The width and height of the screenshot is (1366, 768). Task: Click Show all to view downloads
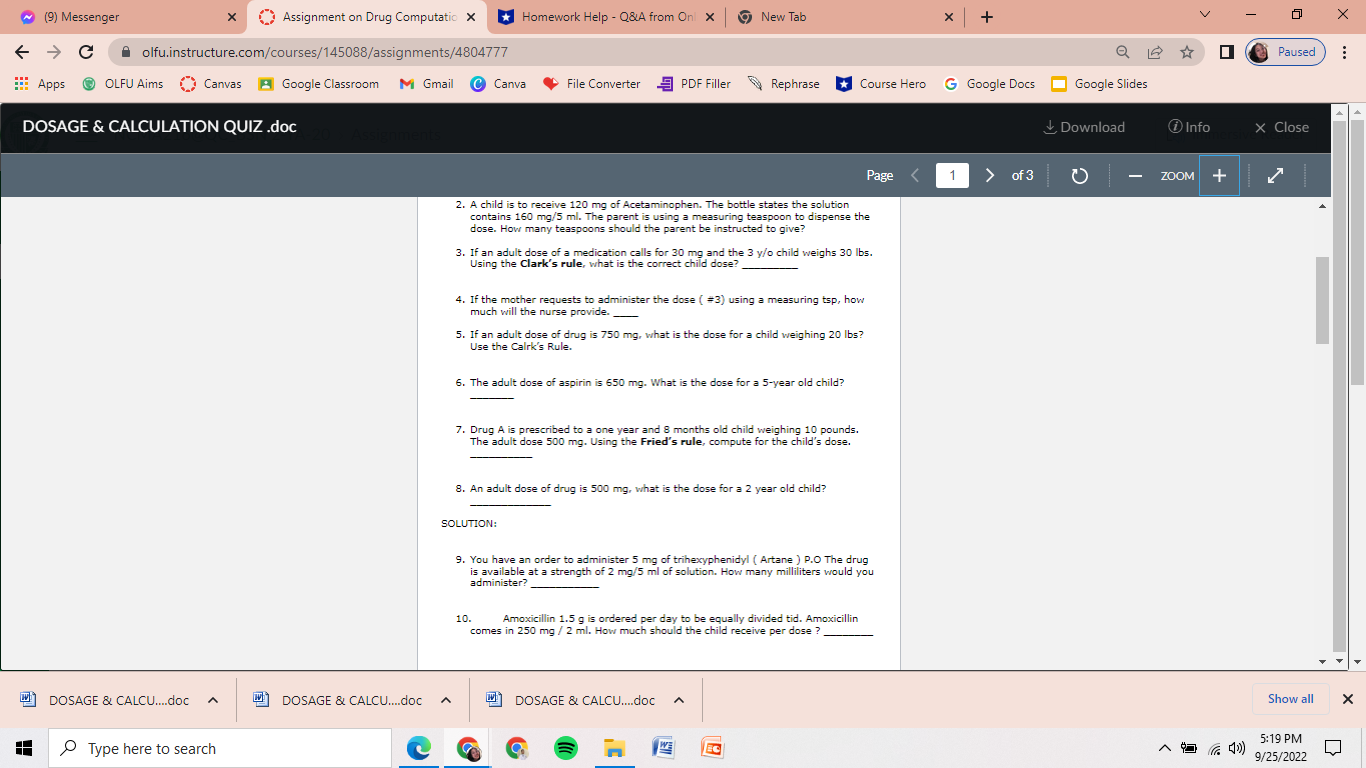pos(1290,699)
